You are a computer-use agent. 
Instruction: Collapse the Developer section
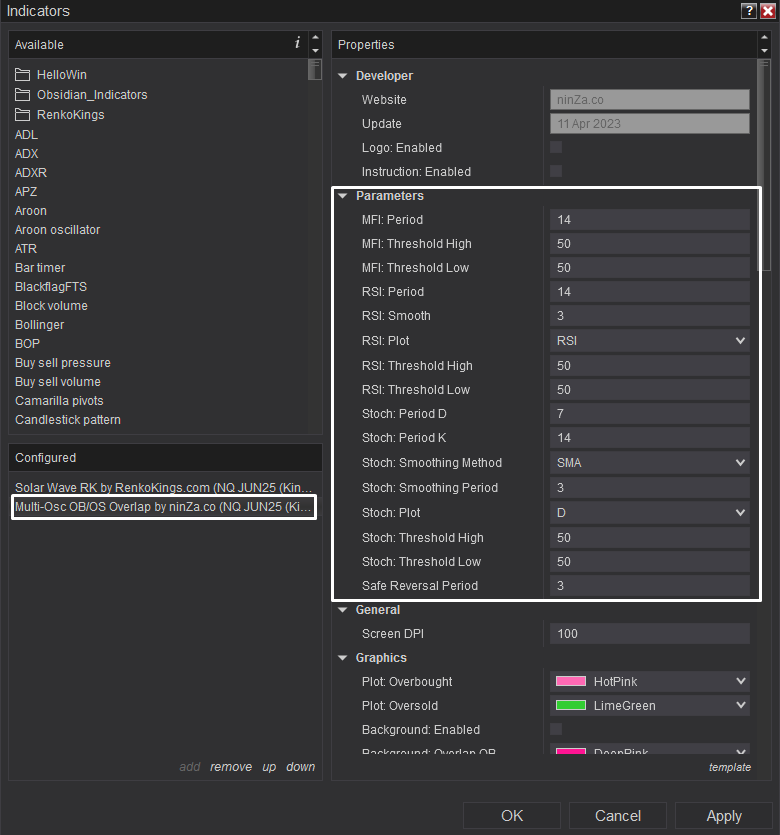tap(343, 76)
